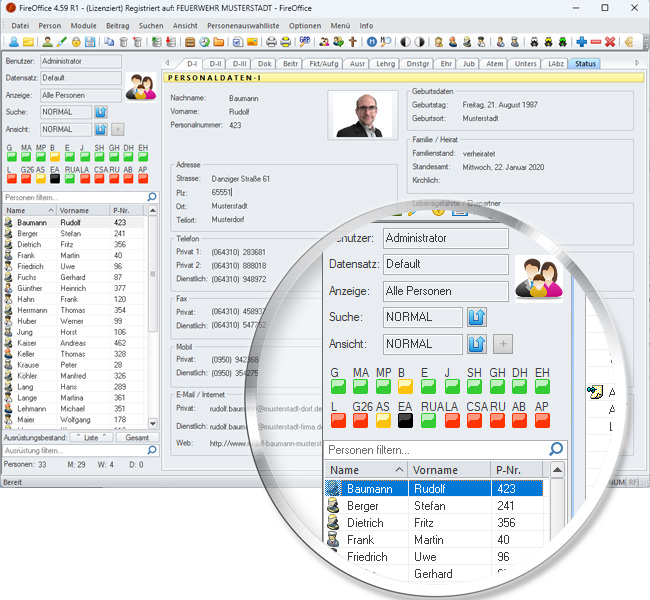Image resolution: width=650 pixels, height=600 pixels.
Task: Toggle the yellow B status indicator
Action: tap(54, 158)
